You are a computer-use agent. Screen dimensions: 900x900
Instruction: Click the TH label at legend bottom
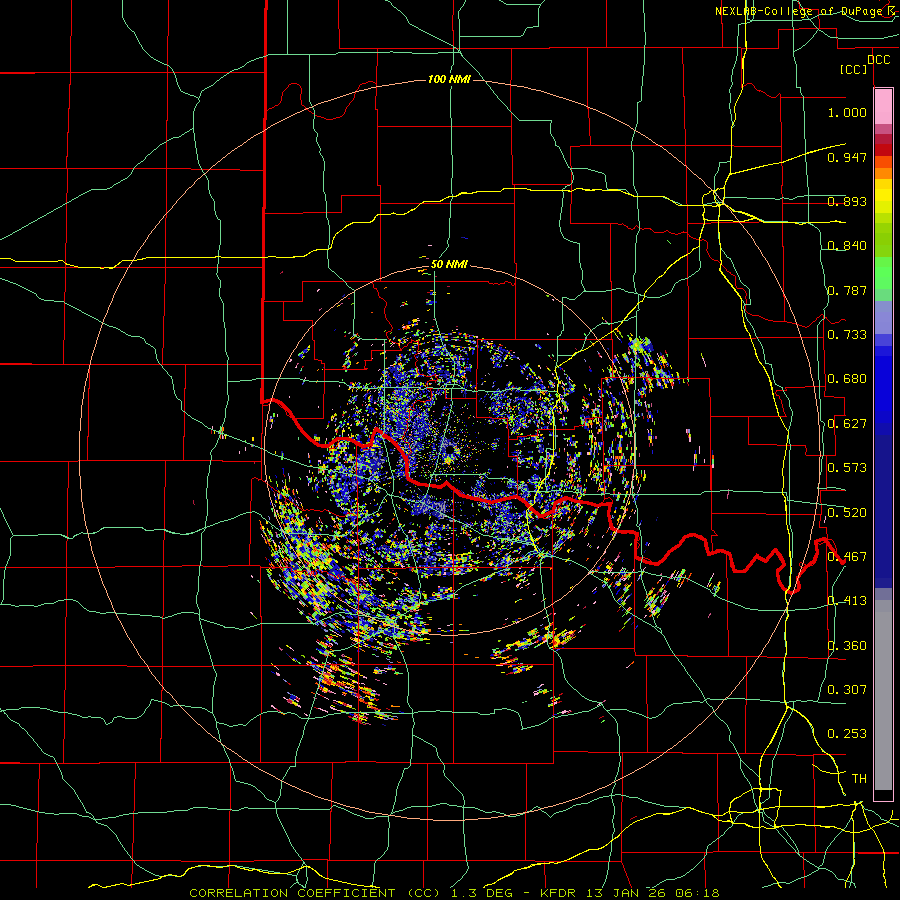point(859,779)
